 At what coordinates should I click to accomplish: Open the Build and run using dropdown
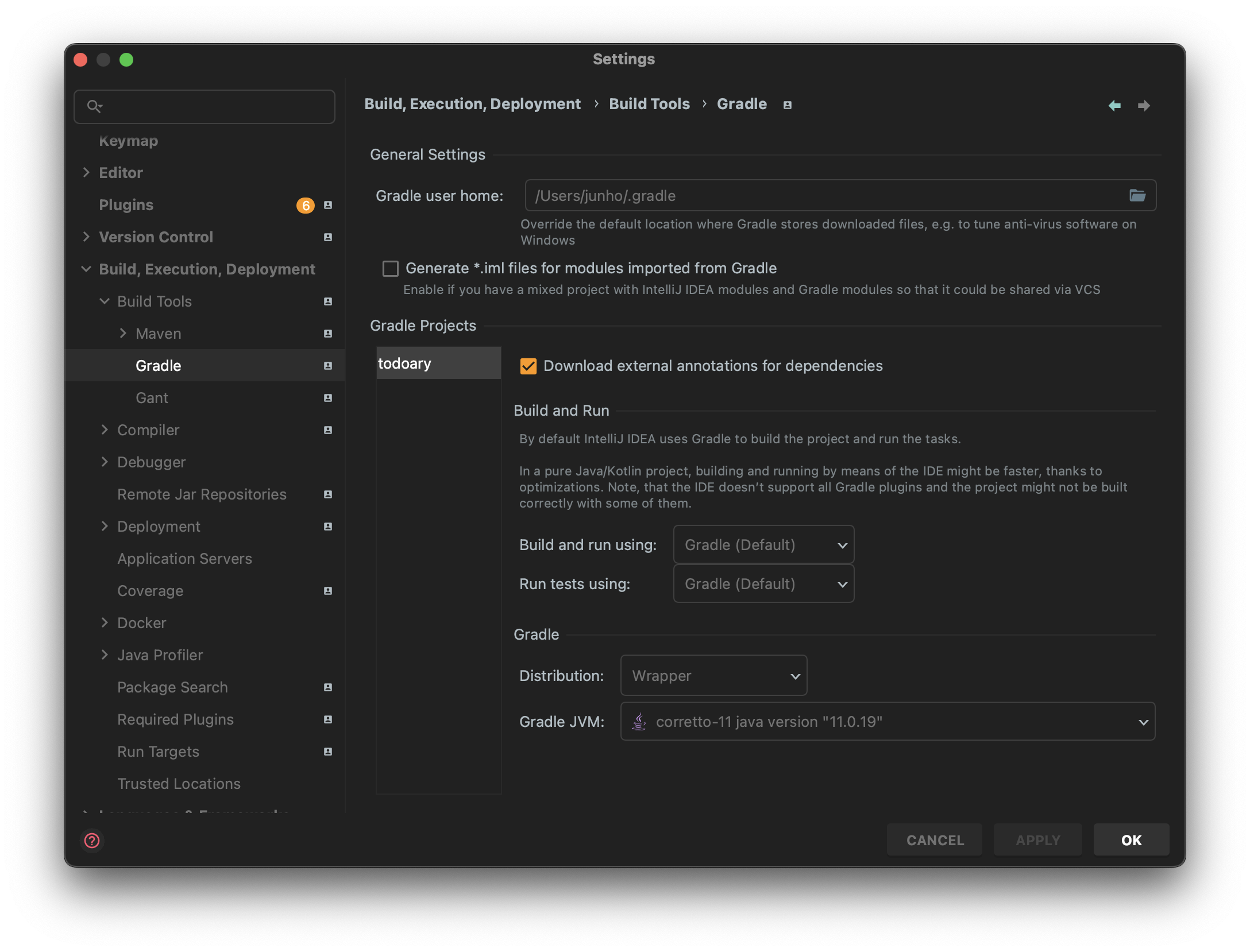point(763,545)
